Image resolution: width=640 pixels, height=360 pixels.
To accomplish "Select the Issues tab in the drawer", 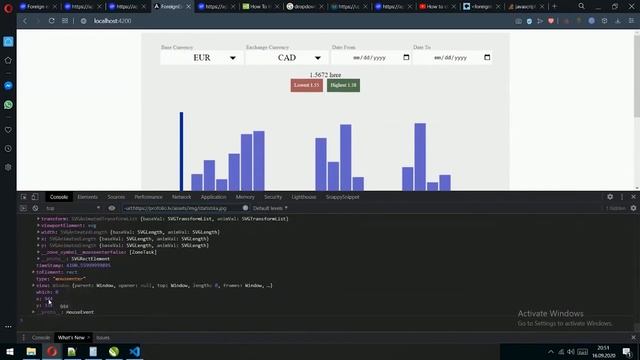I will pyautogui.click(x=103, y=338).
